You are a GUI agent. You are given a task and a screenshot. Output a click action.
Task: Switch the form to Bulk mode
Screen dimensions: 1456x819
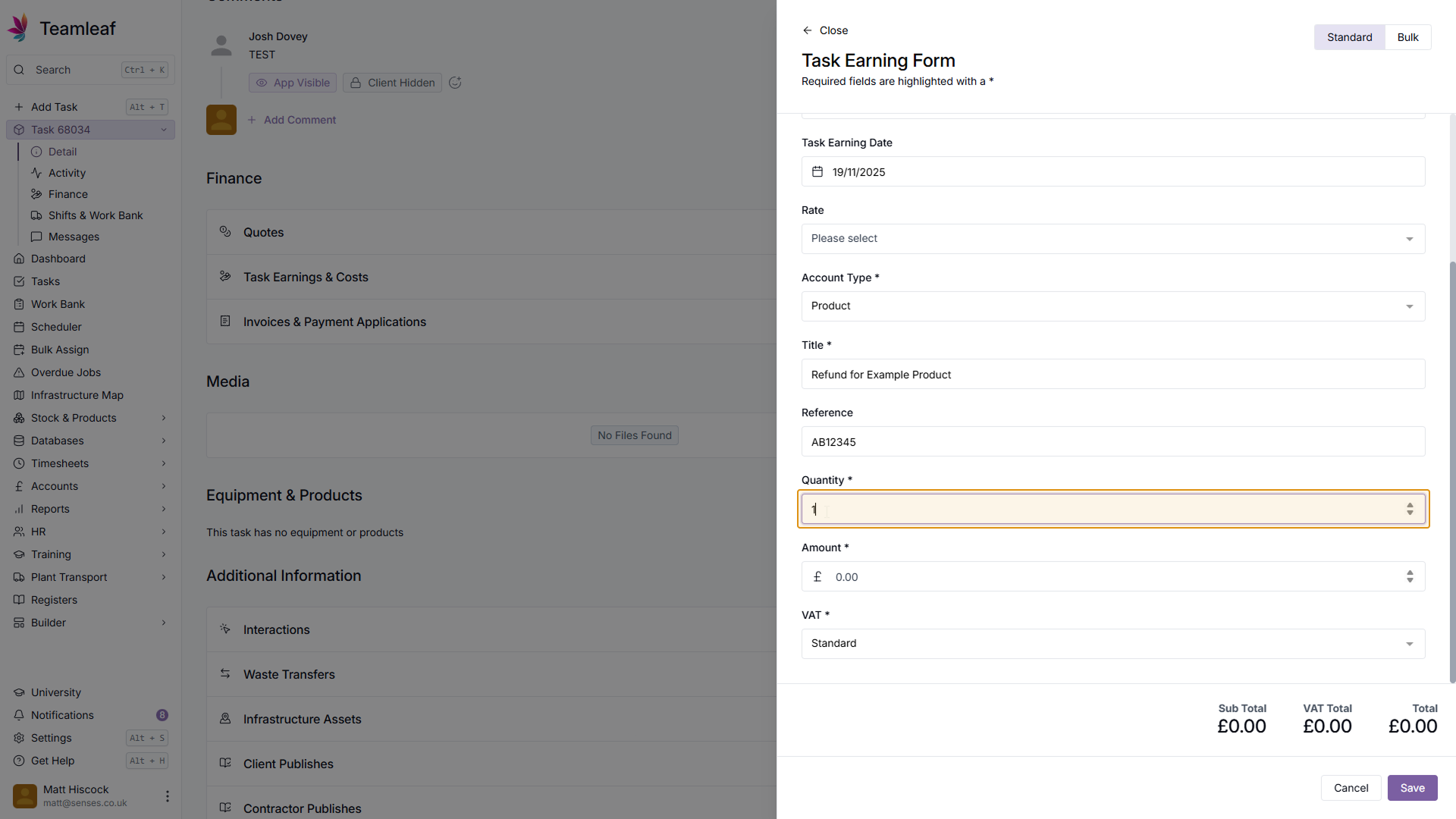point(1407,37)
